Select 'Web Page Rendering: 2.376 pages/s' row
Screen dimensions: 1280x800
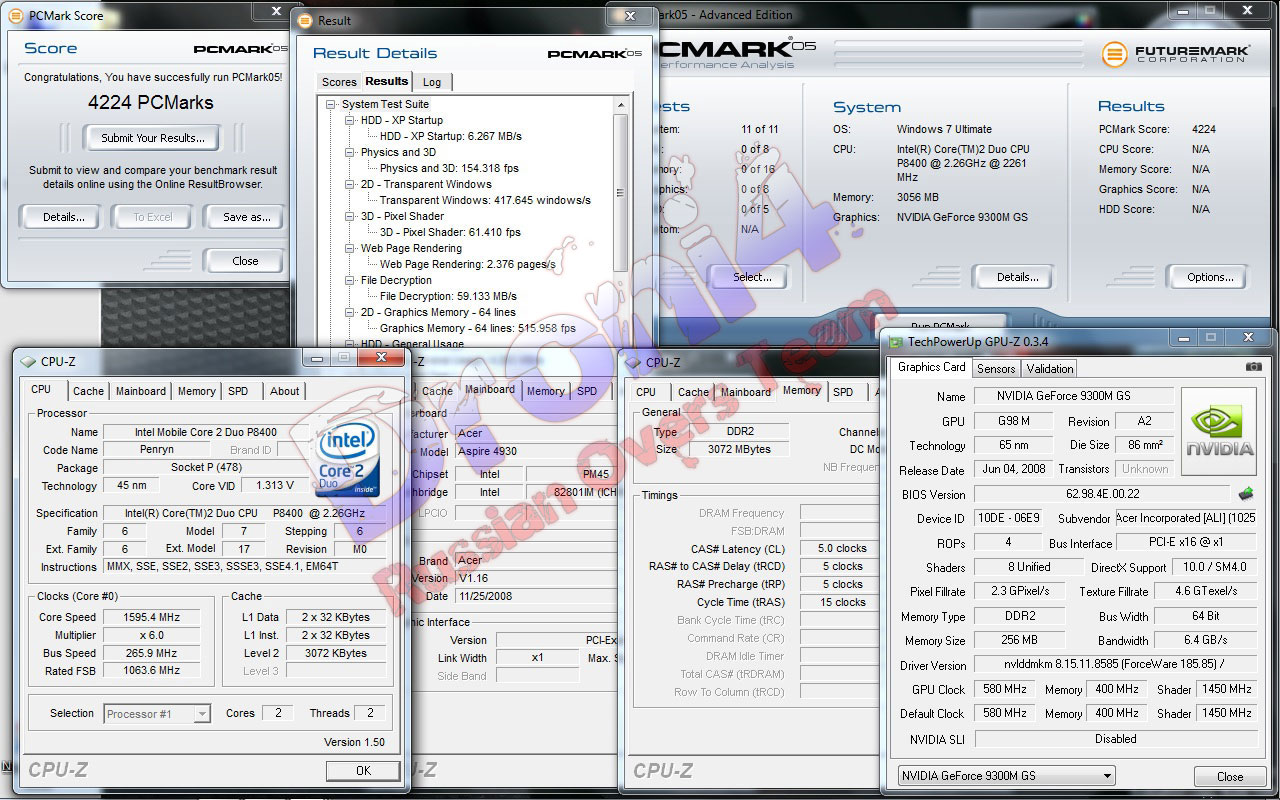[x=467, y=264]
